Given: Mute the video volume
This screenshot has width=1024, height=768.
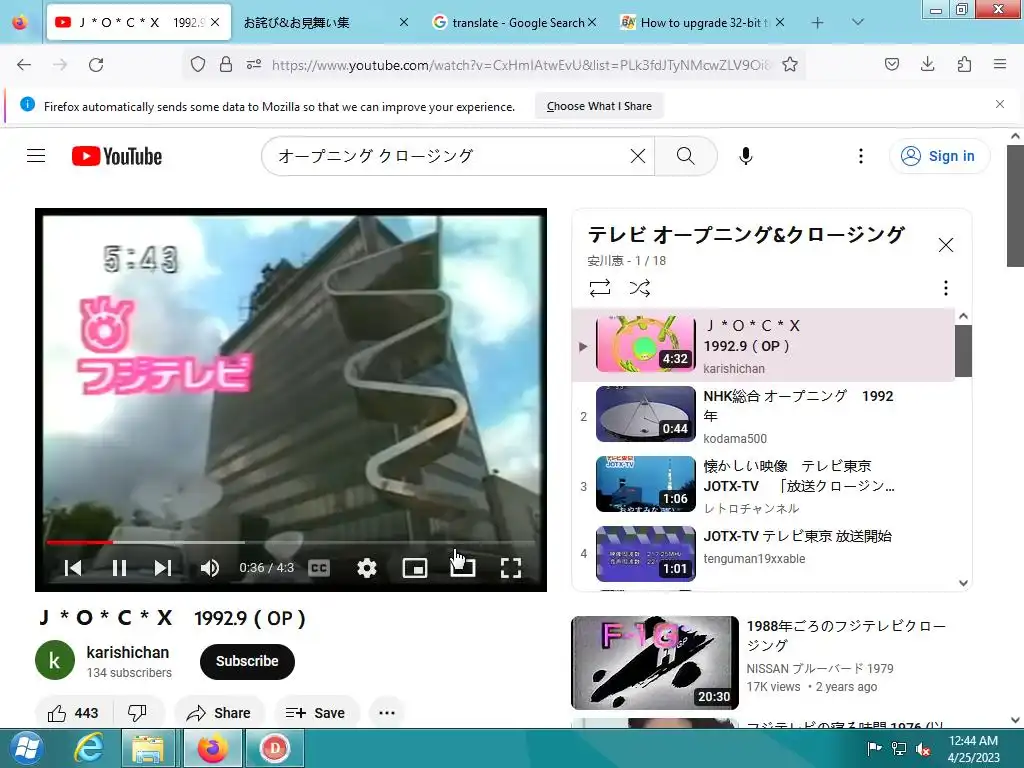Looking at the screenshot, I should [x=210, y=568].
